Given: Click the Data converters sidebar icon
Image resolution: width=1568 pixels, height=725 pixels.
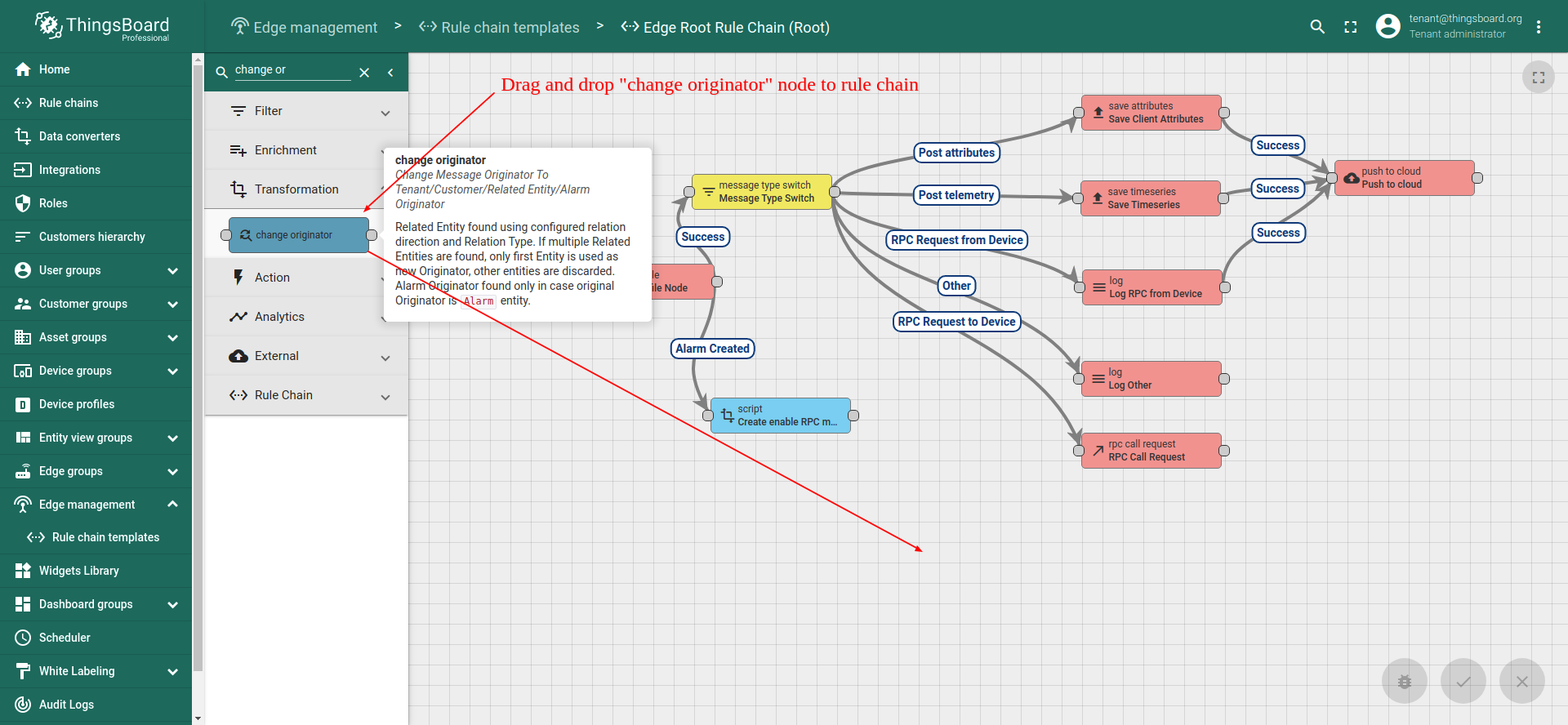Looking at the screenshot, I should coord(23,136).
